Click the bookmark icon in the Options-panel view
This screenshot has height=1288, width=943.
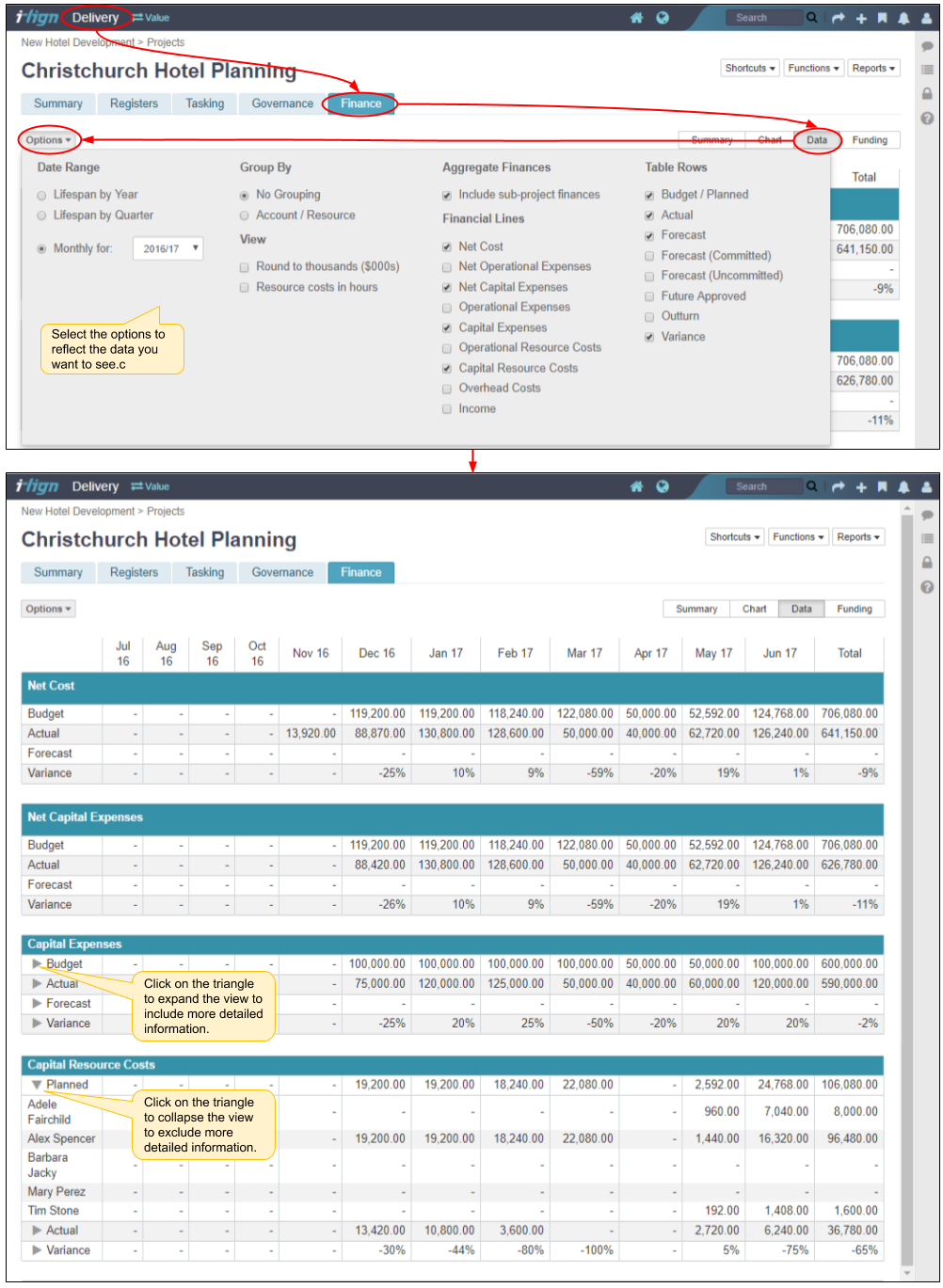pyautogui.click(x=883, y=18)
